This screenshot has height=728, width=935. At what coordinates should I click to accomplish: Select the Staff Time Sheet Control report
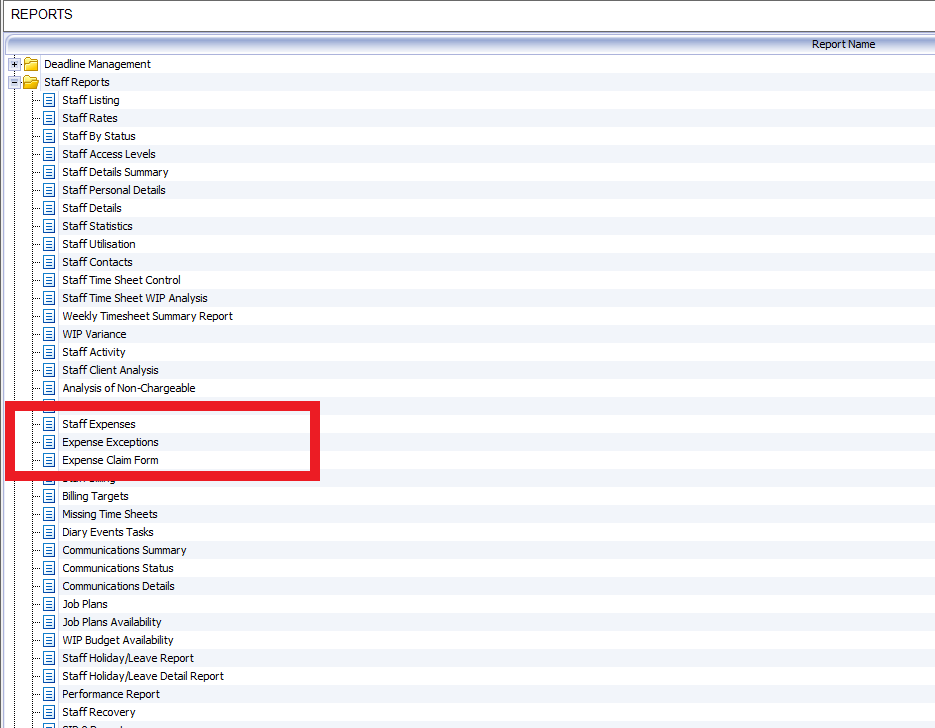(x=121, y=280)
